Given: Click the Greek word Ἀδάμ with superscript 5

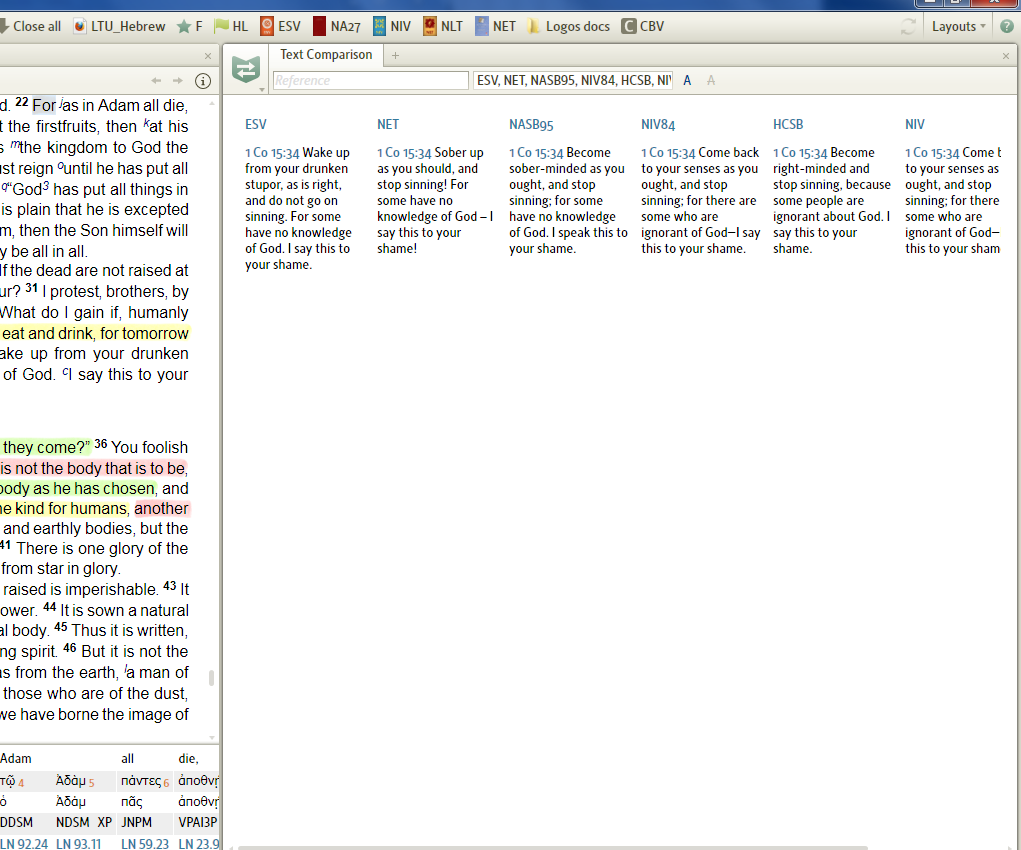Looking at the screenshot, I should click(71, 780).
